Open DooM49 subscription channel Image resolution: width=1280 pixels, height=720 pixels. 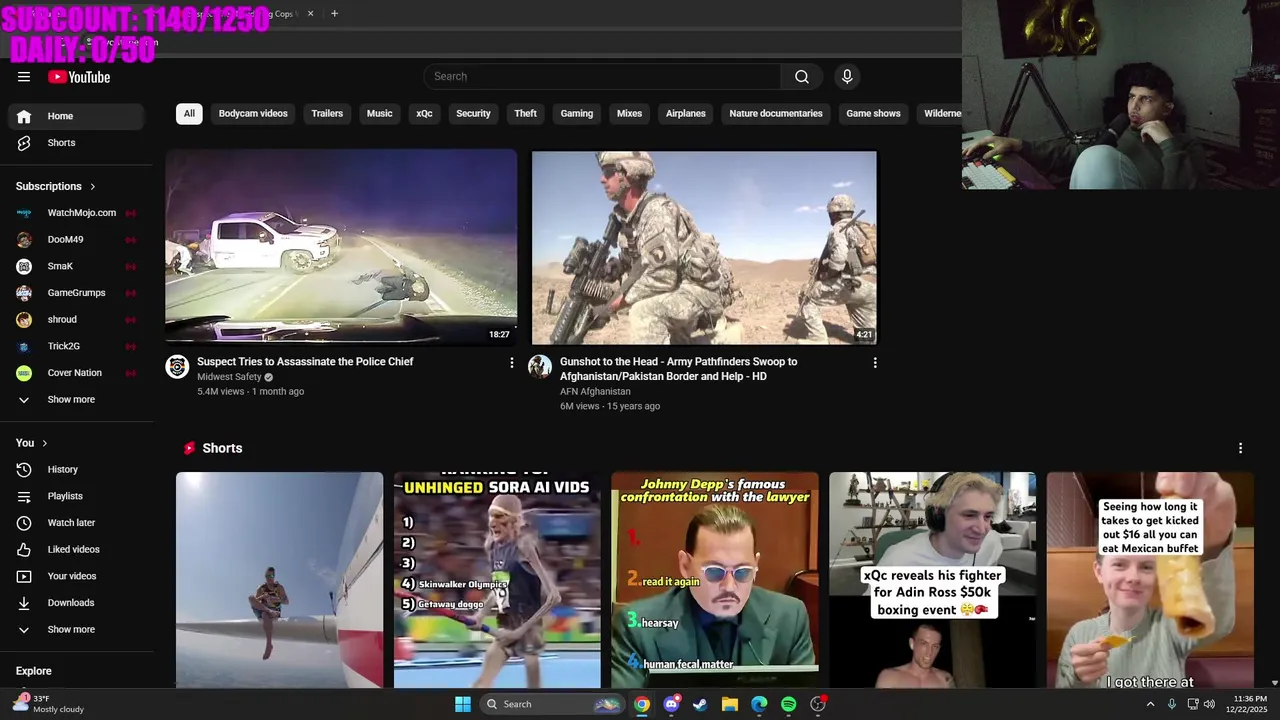pyautogui.click(x=76, y=240)
